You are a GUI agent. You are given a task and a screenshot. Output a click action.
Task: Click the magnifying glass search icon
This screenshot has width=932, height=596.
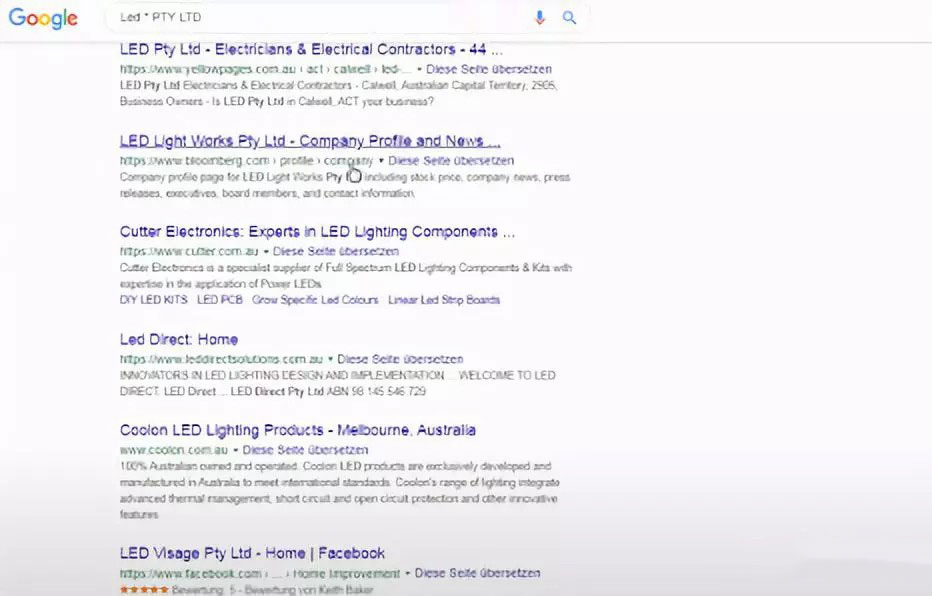coord(569,17)
